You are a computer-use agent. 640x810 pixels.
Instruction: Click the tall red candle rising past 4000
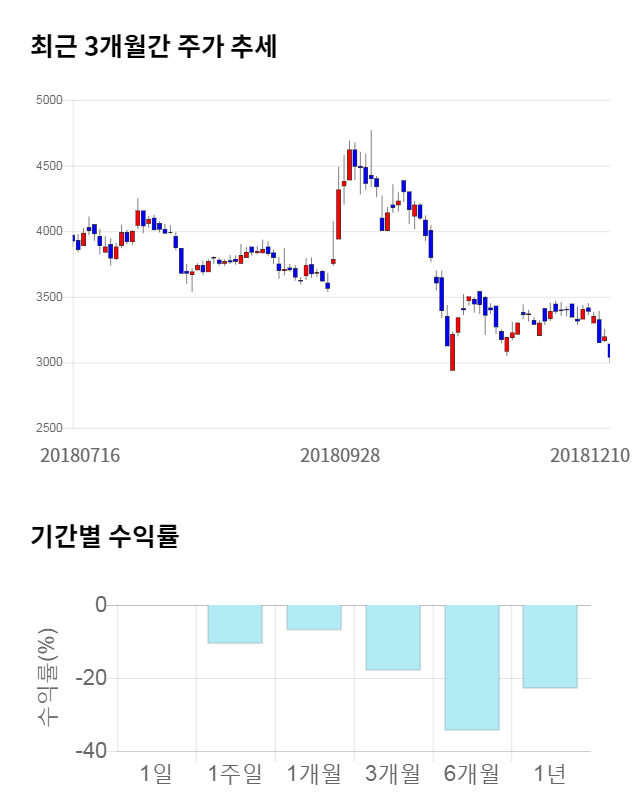[338, 214]
